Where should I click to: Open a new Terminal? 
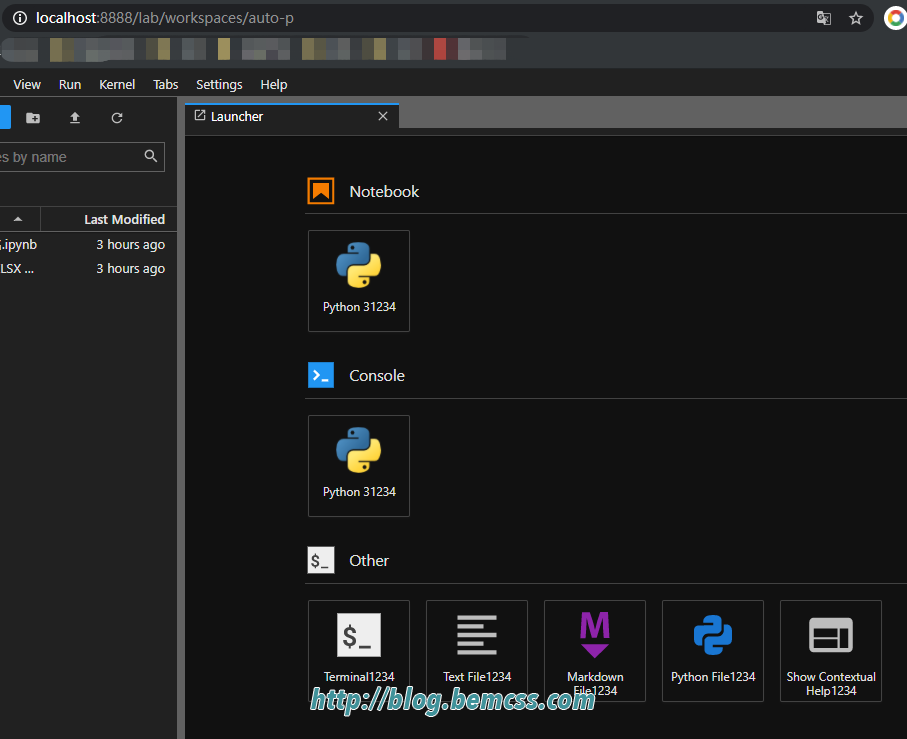point(359,651)
